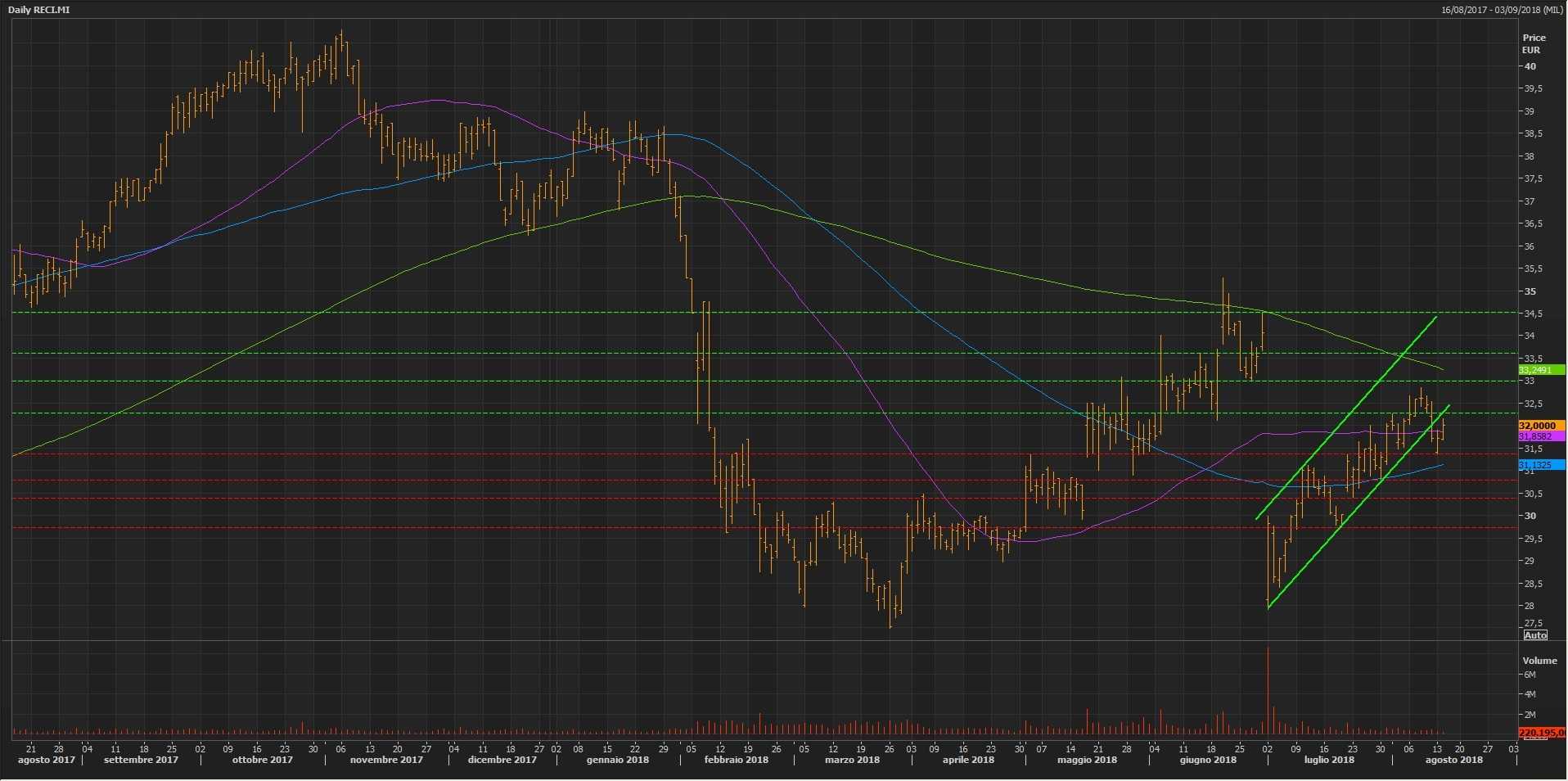Screen dimensions: 1568x781
Task: Select the green 33,2491 moving average tag
Action: coord(1540,370)
